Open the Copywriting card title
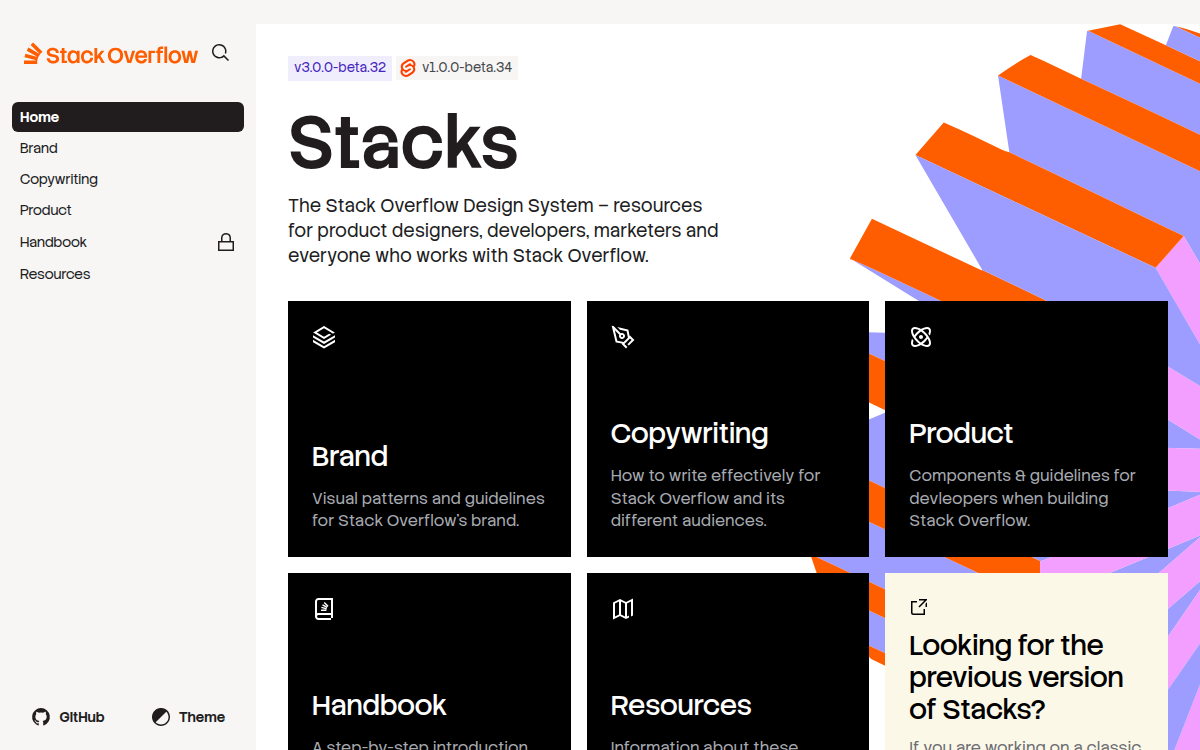 (690, 433)
